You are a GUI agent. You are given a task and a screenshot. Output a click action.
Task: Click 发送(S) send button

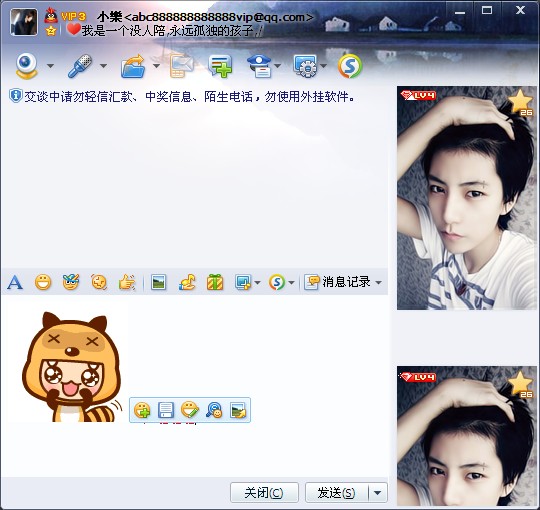click(336, 492)
